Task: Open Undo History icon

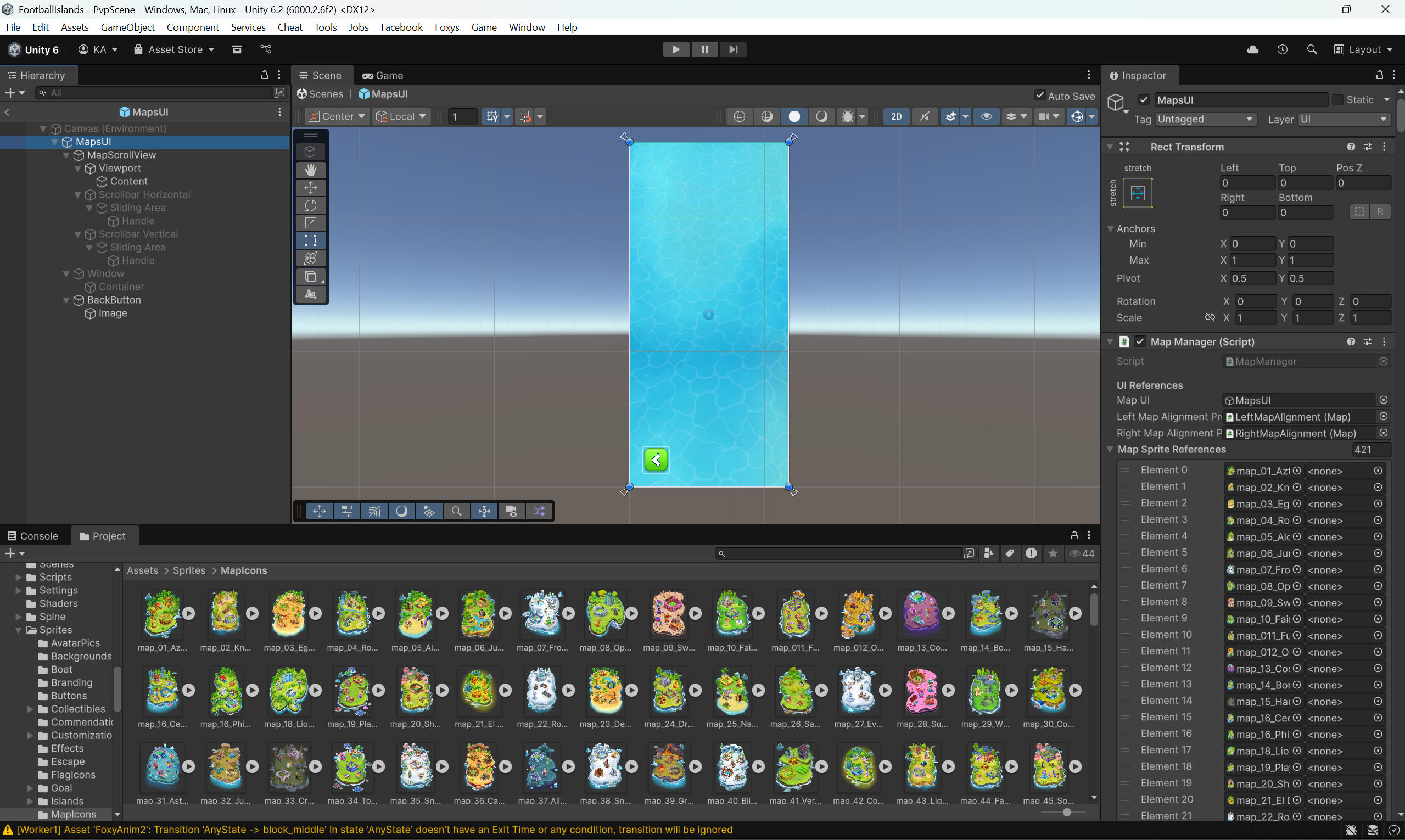Action: tap(1282, 49)
